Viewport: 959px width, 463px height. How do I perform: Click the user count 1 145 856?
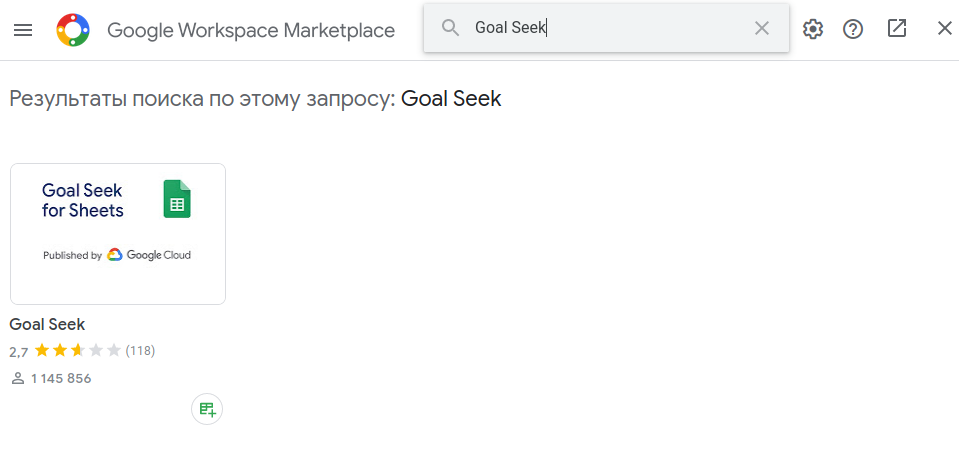coord(61,379)
